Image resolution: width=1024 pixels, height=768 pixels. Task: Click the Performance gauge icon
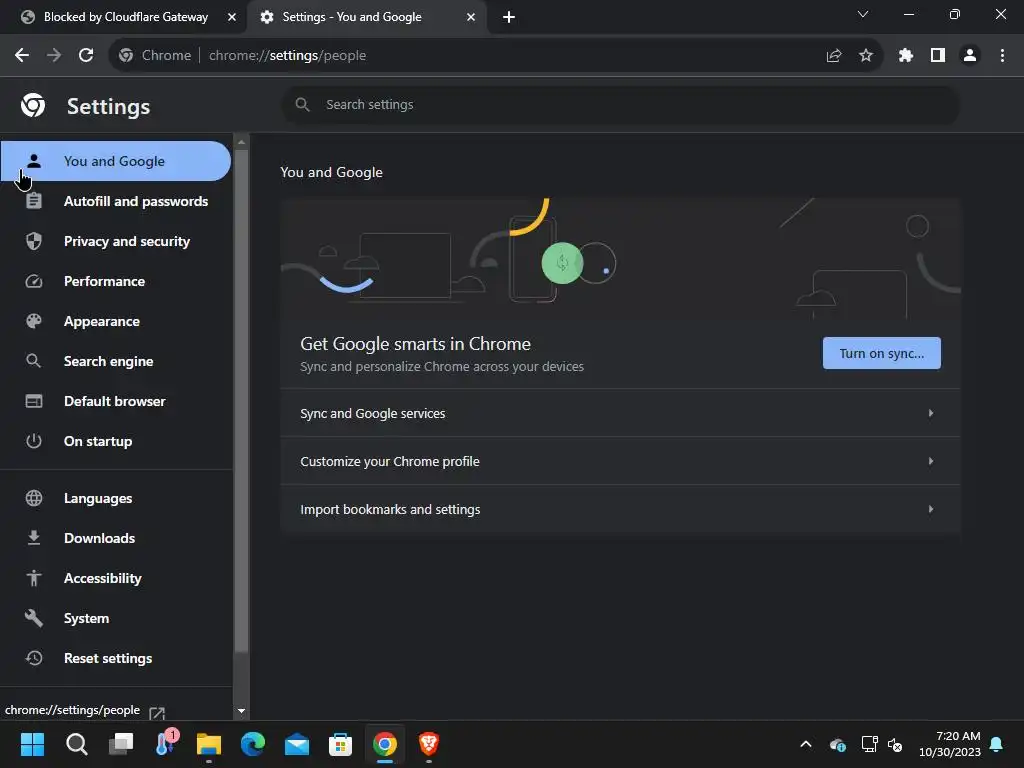pos(34,281)
